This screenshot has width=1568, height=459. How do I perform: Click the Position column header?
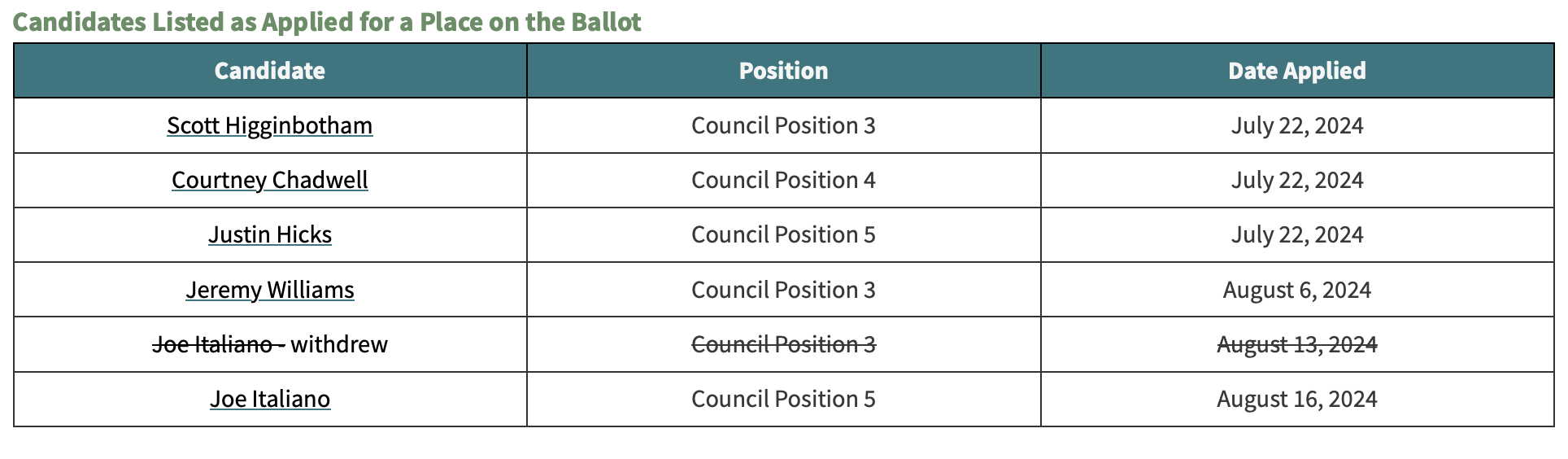[783, 71]
